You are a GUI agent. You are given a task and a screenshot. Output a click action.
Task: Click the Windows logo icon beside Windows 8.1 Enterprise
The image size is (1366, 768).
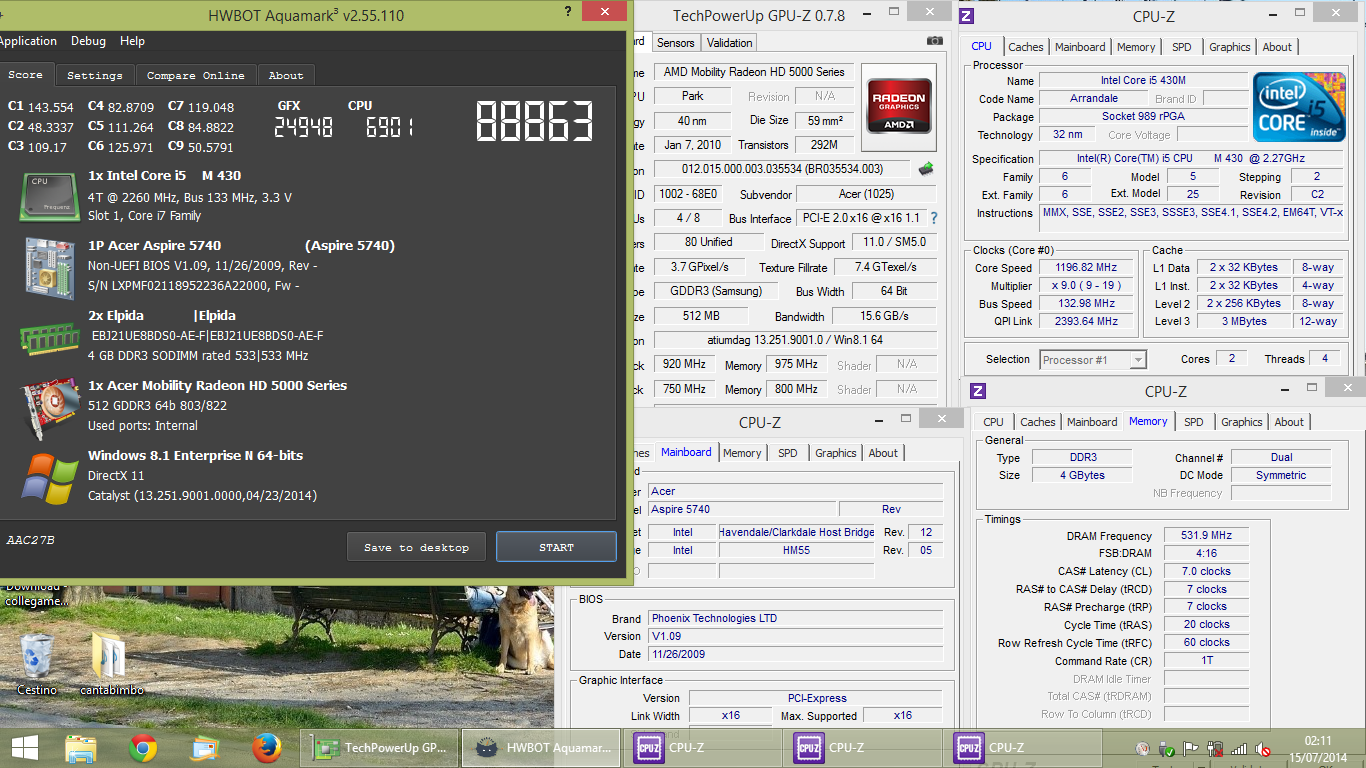click(50, 478)
